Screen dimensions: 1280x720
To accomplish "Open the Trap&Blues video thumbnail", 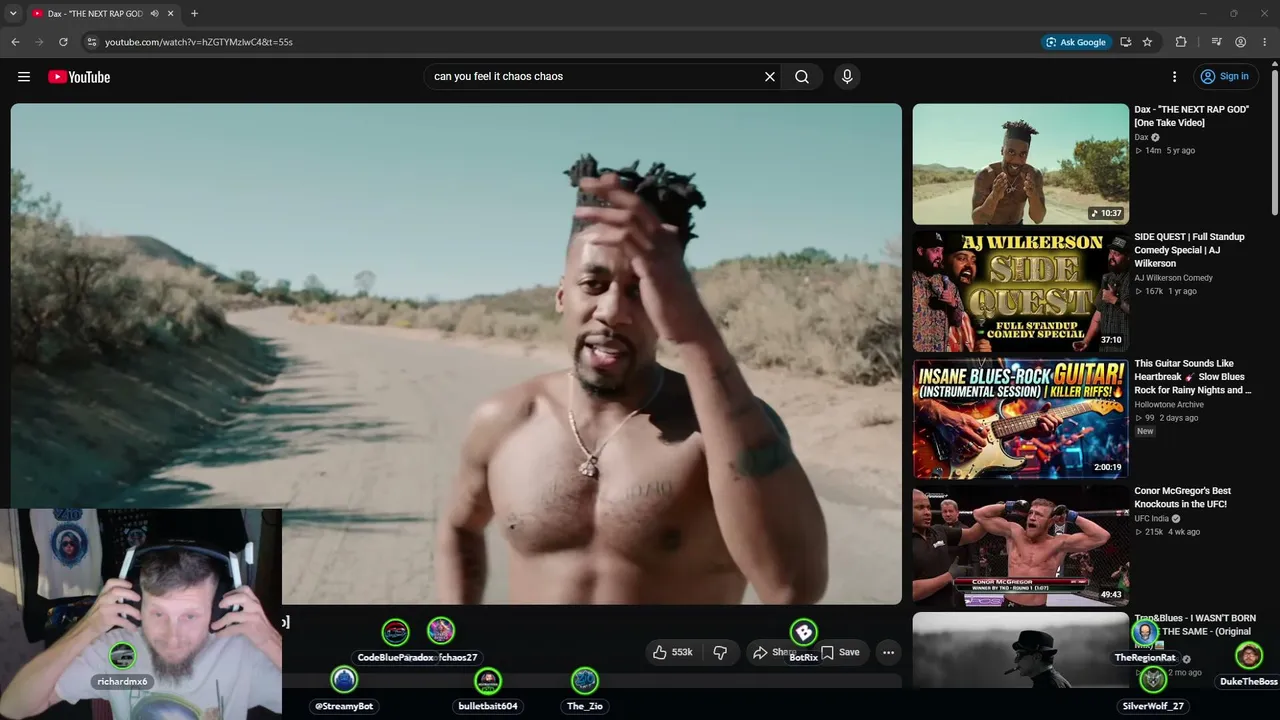I will click(x=1021, y=650).
